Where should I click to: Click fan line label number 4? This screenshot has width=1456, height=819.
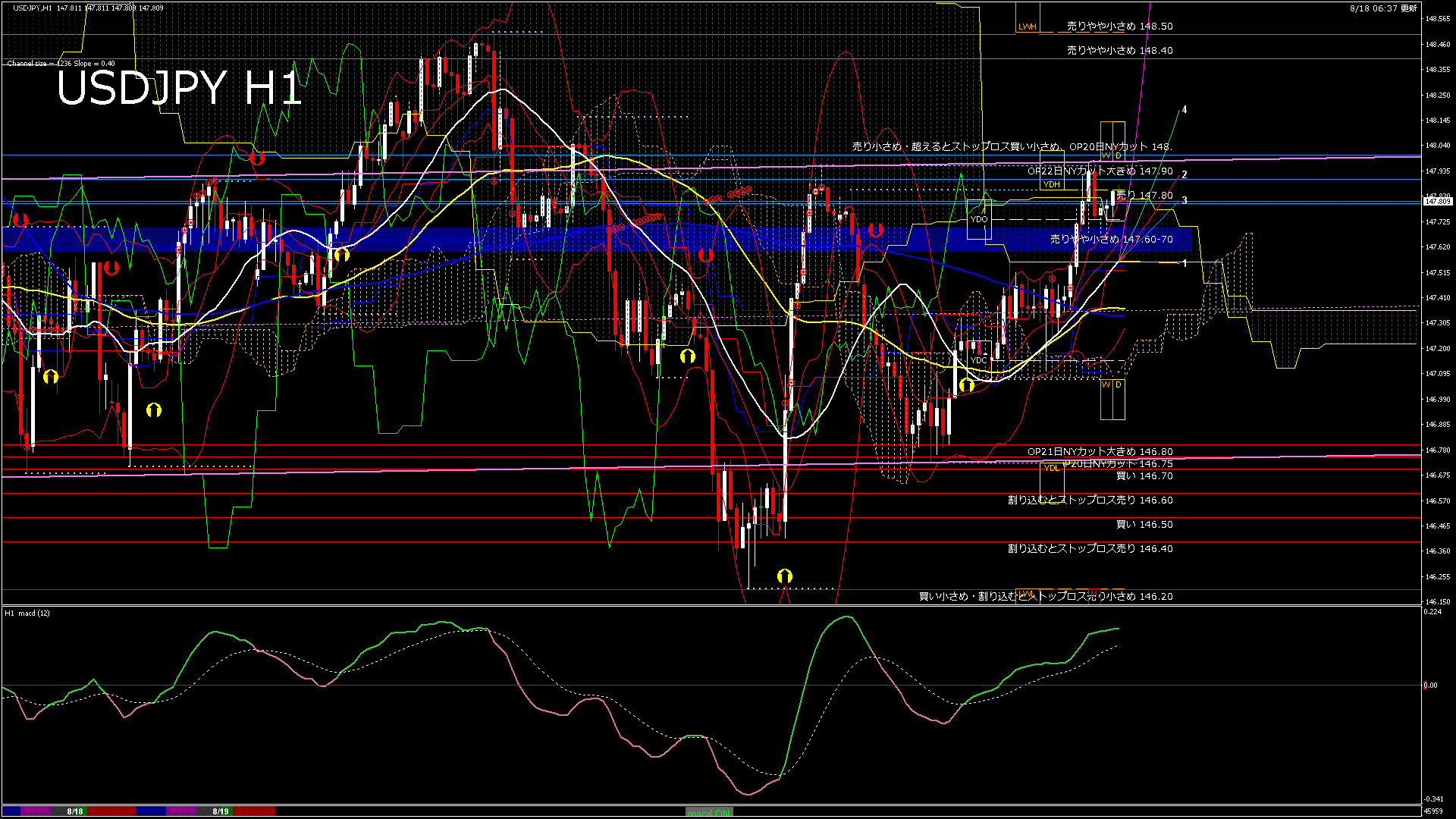(x=1185, y=110)
